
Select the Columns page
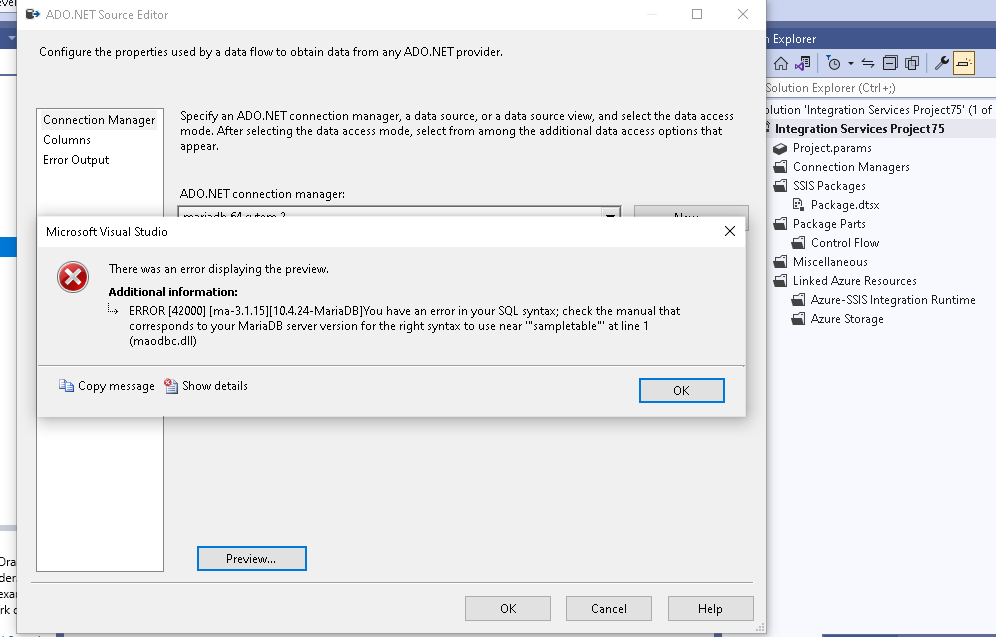point(67,140)
